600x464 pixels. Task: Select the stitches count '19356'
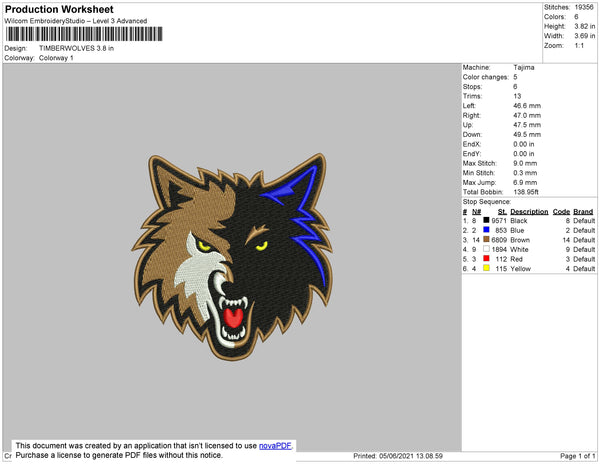[x=584, y=7]
